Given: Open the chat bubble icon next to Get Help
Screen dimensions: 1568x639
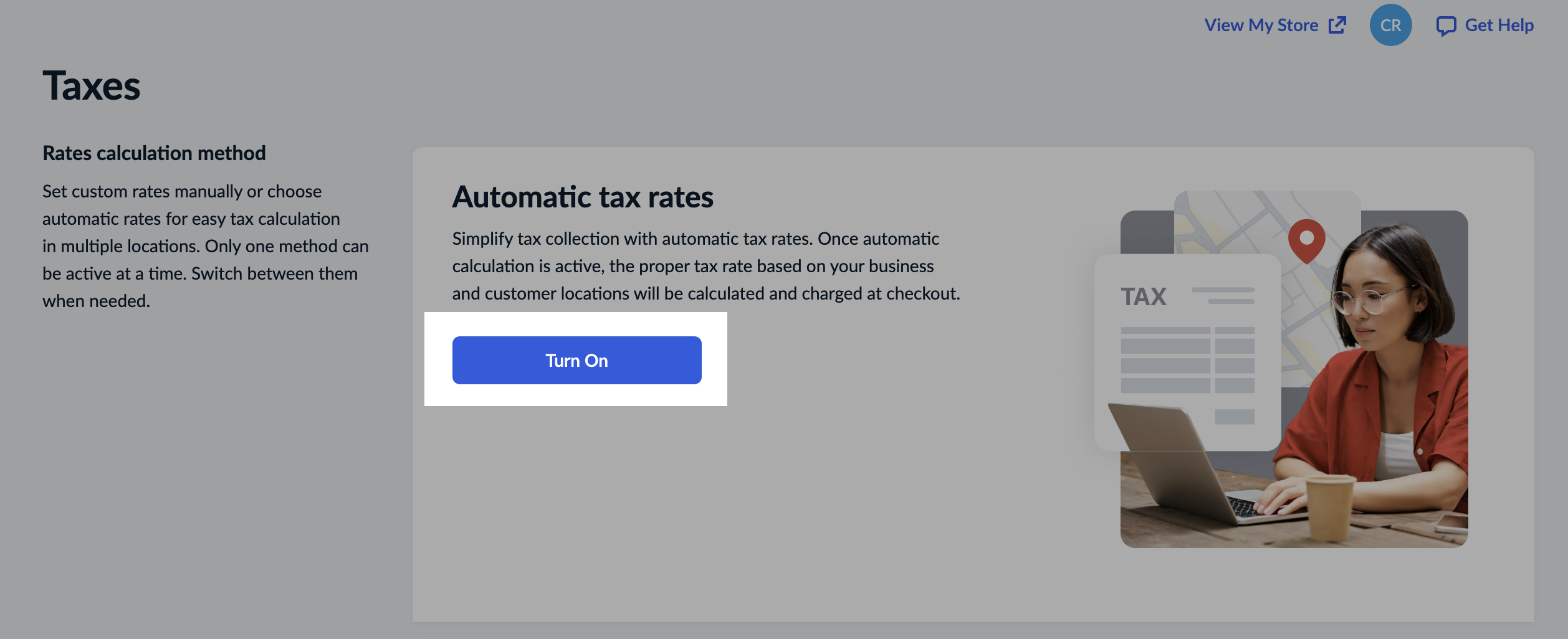Looking at the screenshot, I should (1447, 25).
